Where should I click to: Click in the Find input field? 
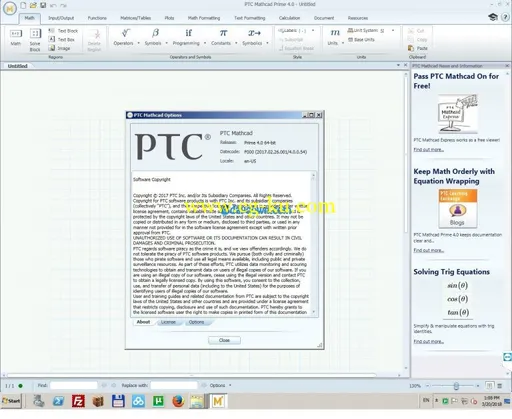74,385
